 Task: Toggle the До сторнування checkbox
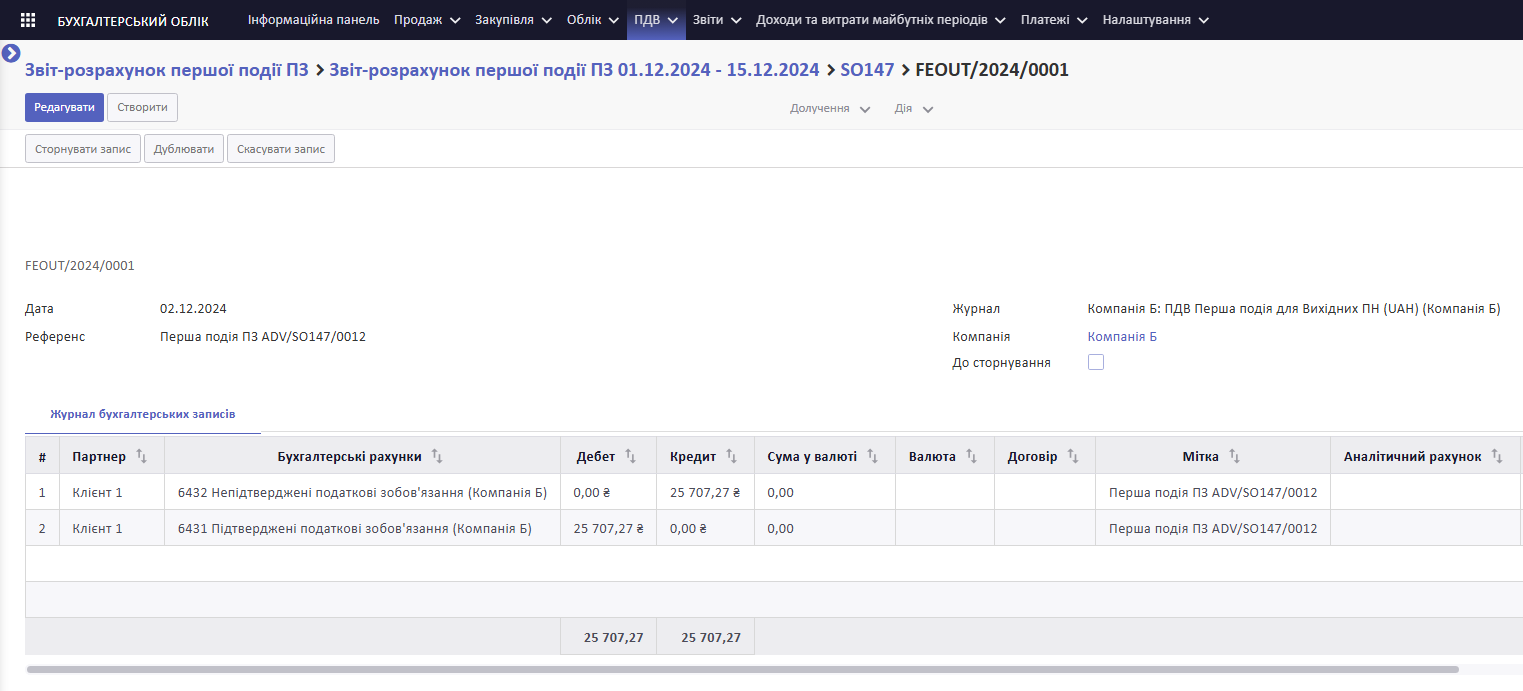tap(1096, 362)
